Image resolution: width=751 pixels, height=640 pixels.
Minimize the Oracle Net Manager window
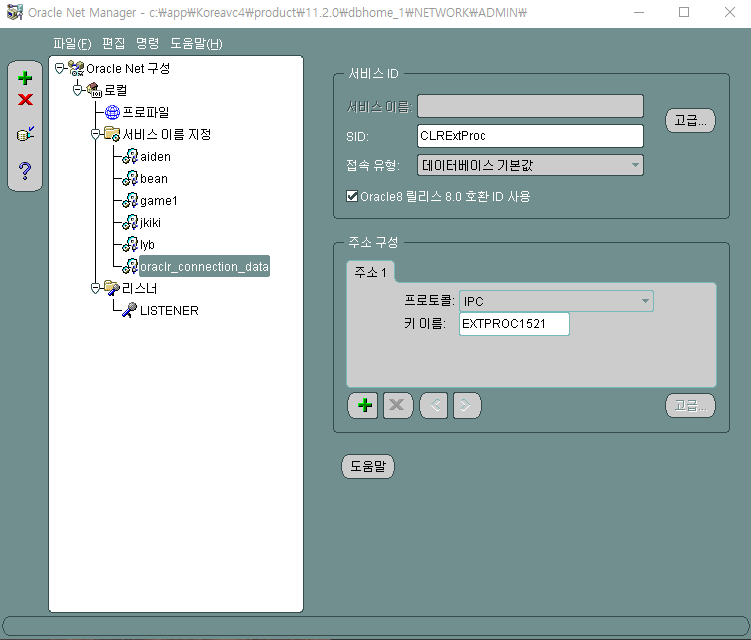(639, 12)
